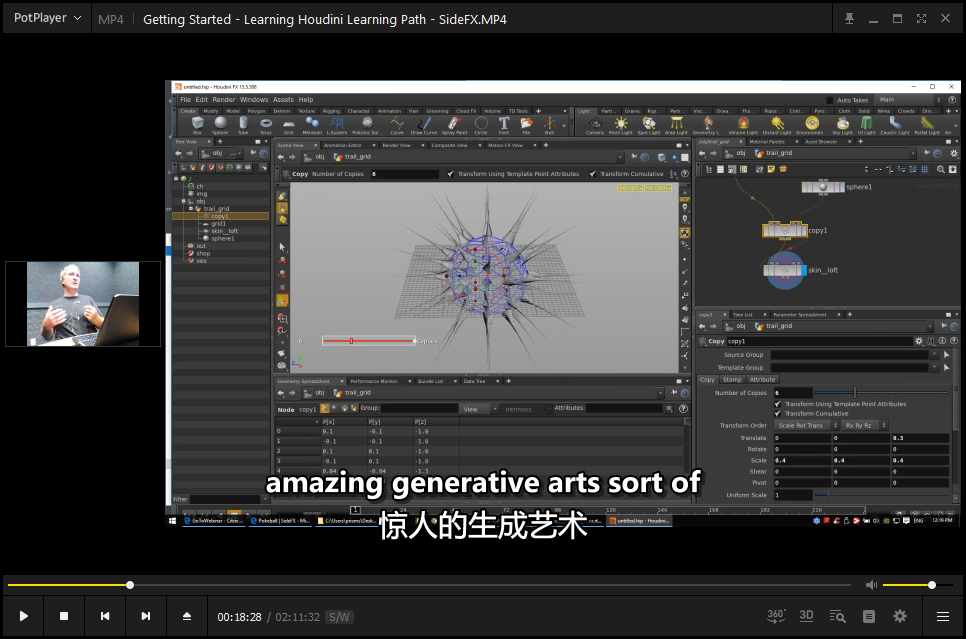Screen dimensions: 966x639
Task: Switch to the Take List tab
Action: coord(745,313)
